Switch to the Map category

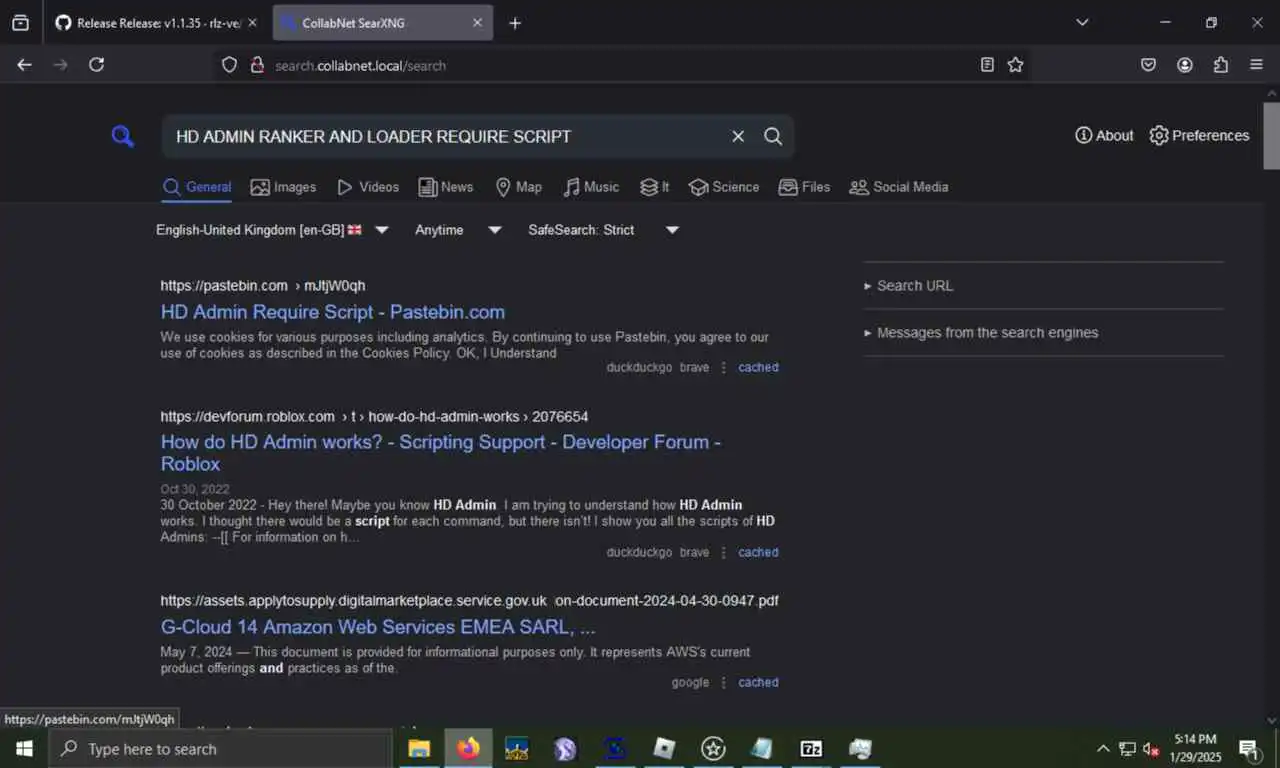(518, 187)
